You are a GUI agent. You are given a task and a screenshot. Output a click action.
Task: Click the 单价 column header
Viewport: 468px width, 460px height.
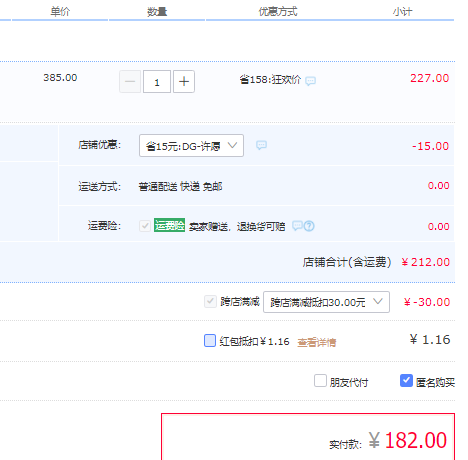pyautogui.click(x=60, y=12)
